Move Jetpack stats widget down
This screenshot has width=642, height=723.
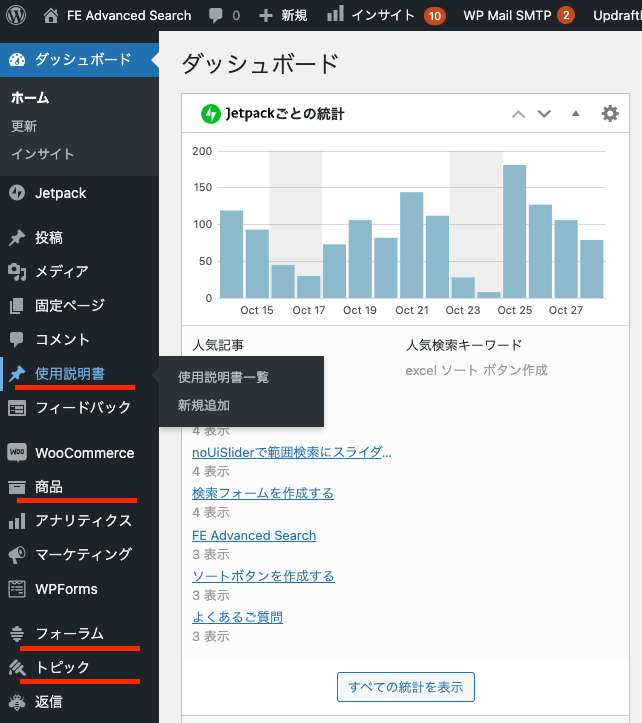(x=544, y=114)
